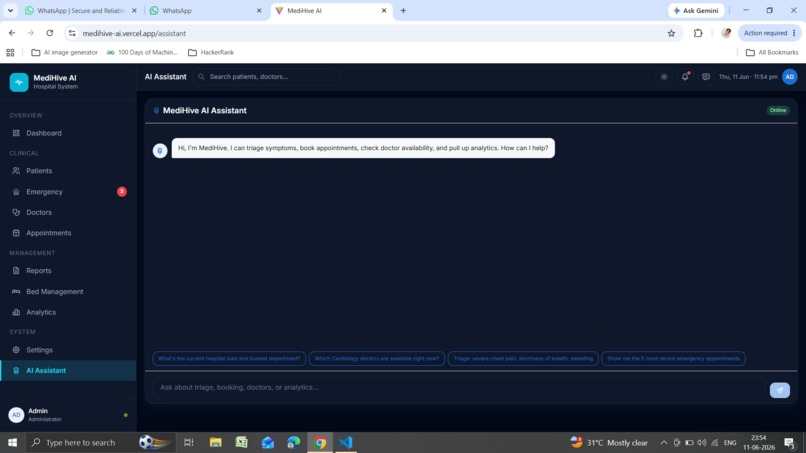Expand the tab search dropdown arrow in Chrome
This screenshot has height=453, width=806.
point(10,10)
